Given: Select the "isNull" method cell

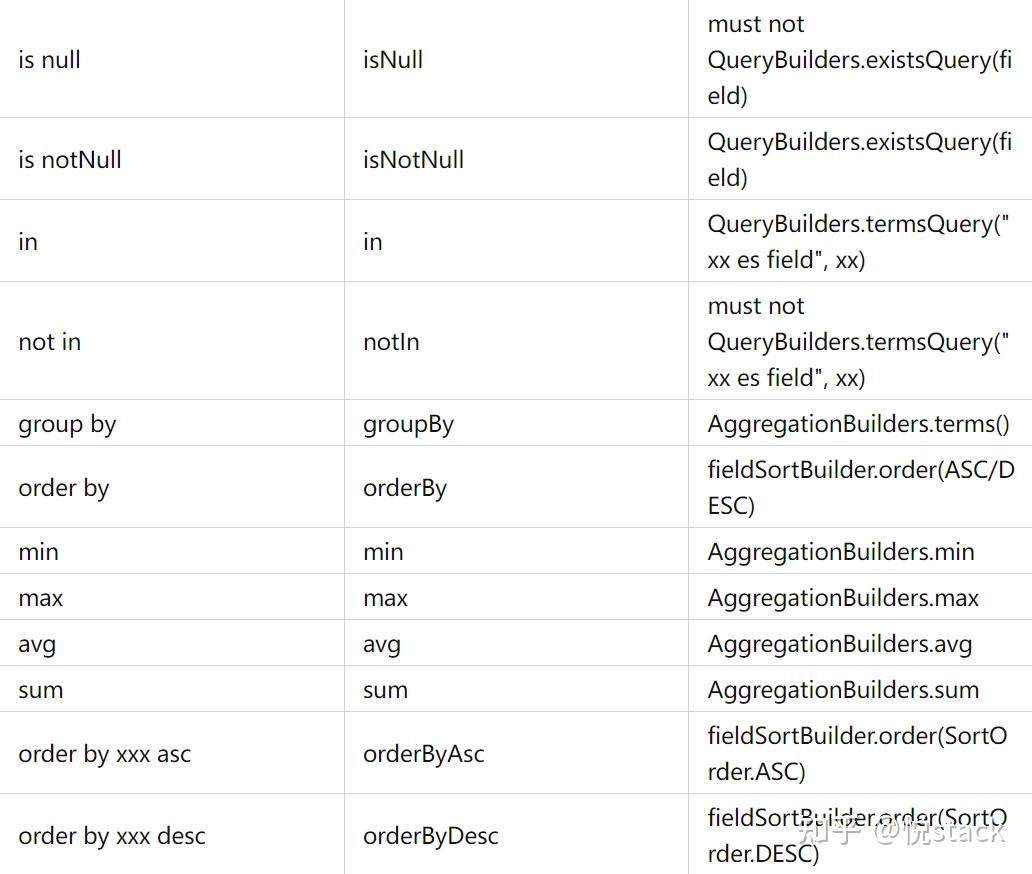Looking at the screenshot, I should (393, 60).
